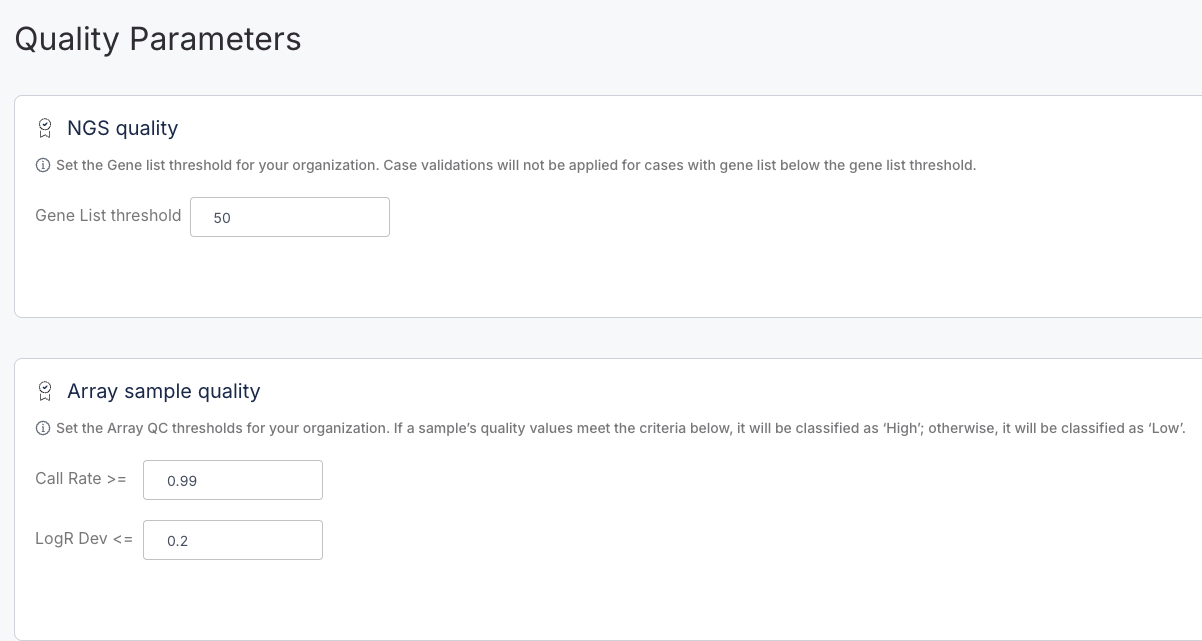Viewport: 1202px width, 641px height.
Task: Click the Array sample quality badge icon
Action: (44, 391)
